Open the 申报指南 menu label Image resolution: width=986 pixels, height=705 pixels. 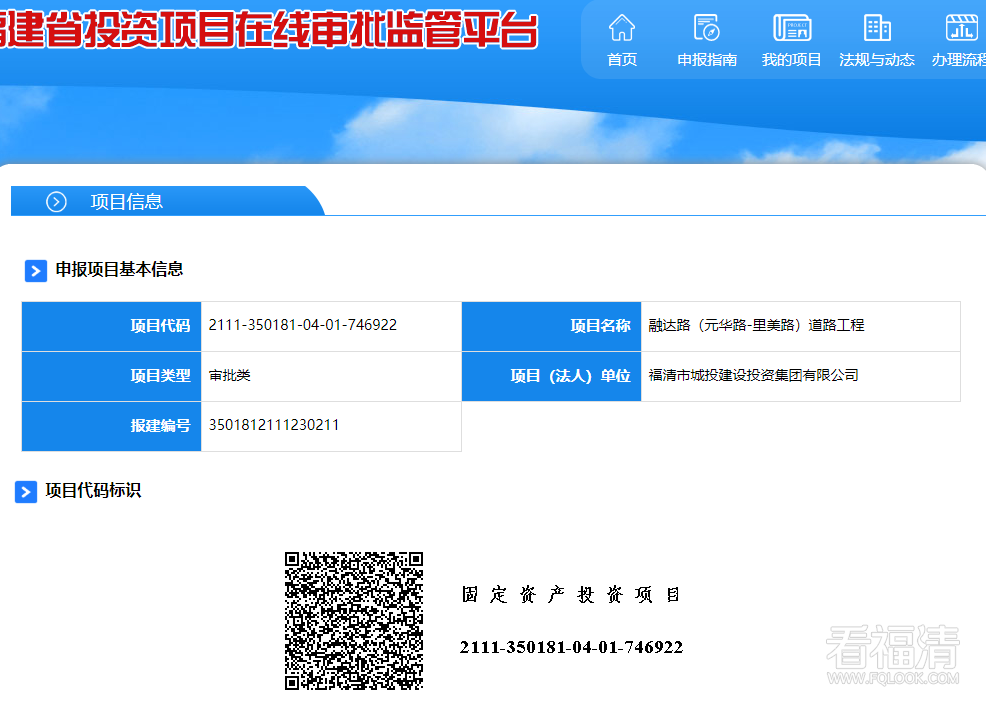(707, 60)
